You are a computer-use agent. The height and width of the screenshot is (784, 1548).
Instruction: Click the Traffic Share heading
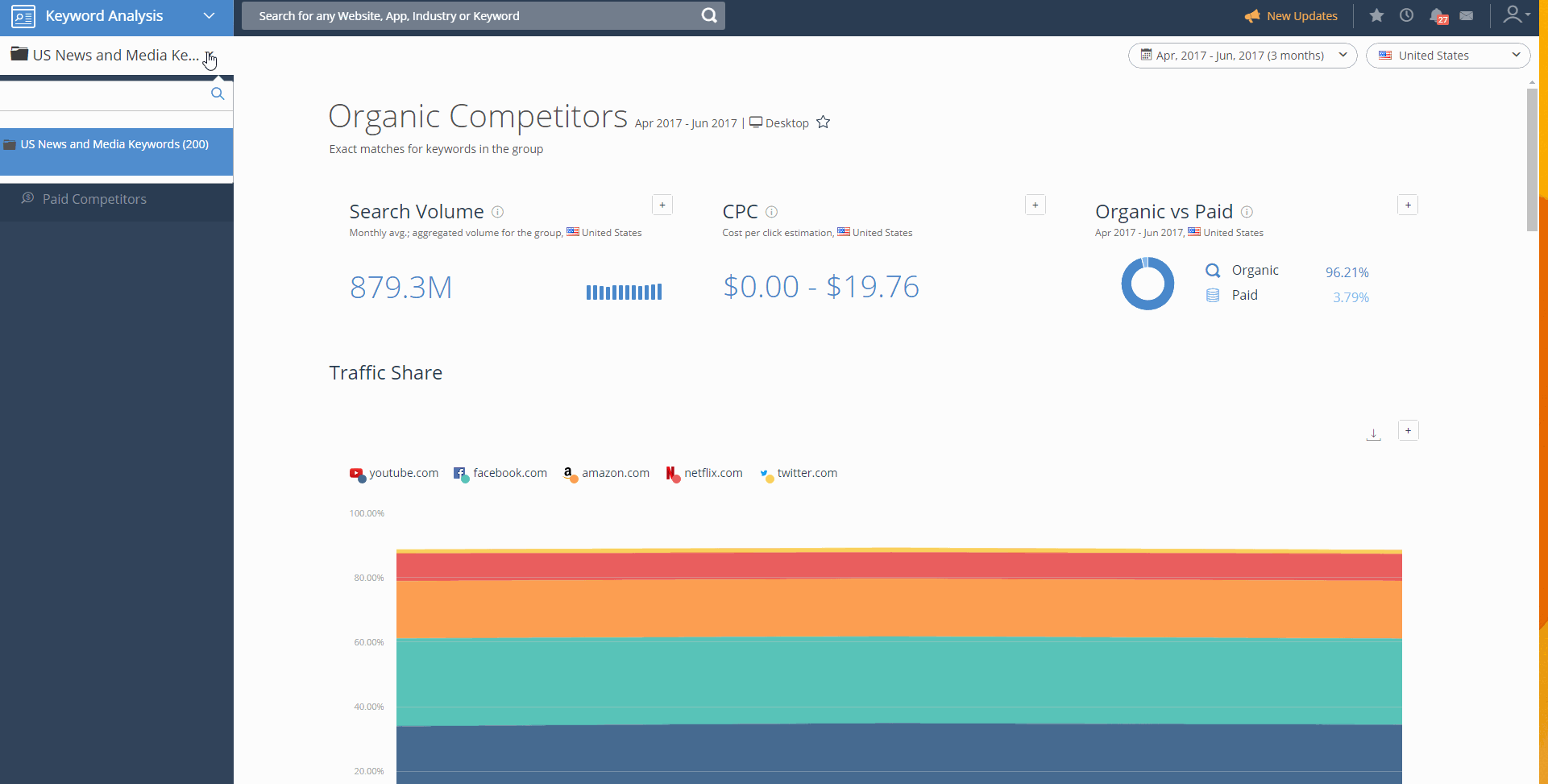click(385, 373)
